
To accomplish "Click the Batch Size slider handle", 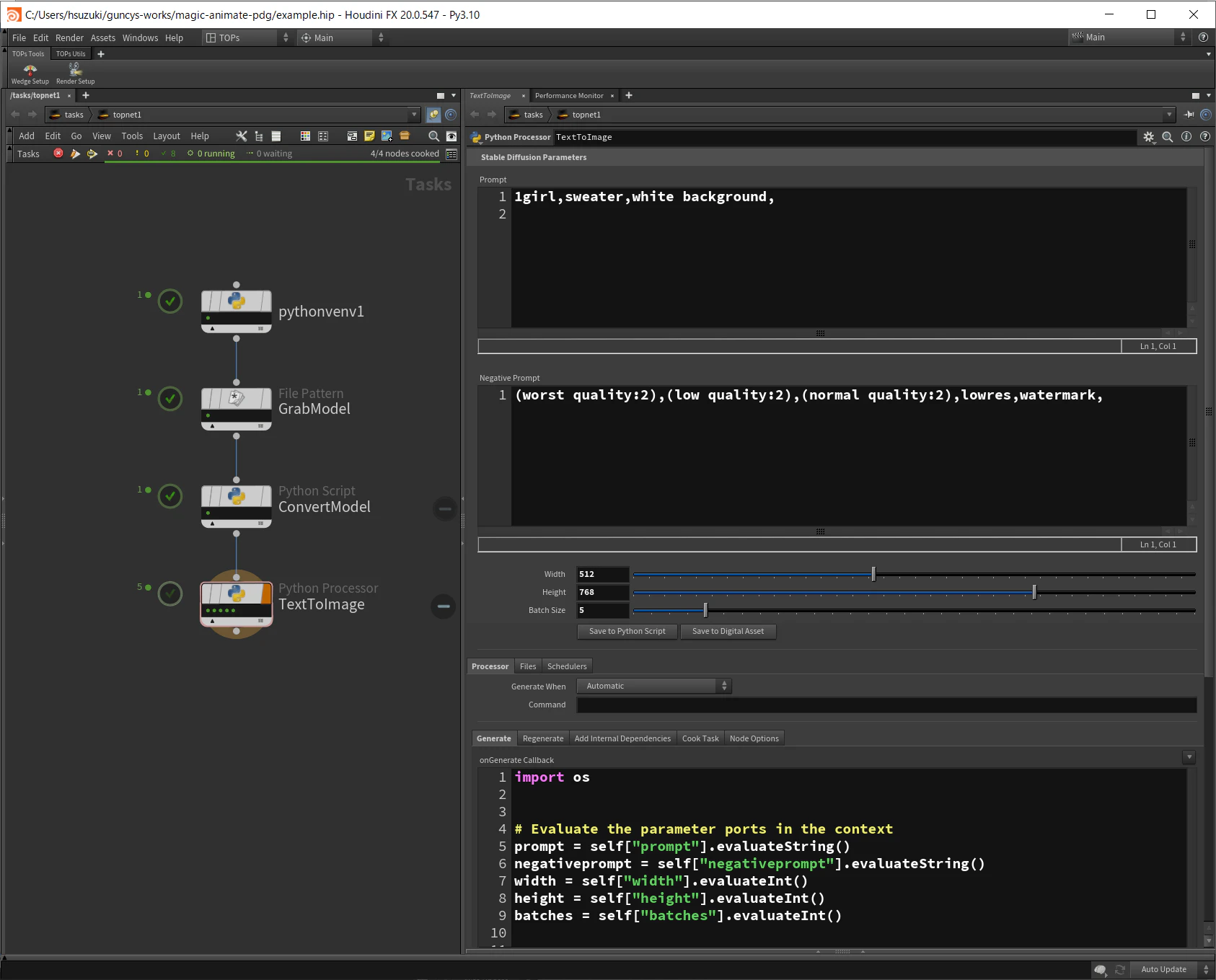I will (705, 610).
